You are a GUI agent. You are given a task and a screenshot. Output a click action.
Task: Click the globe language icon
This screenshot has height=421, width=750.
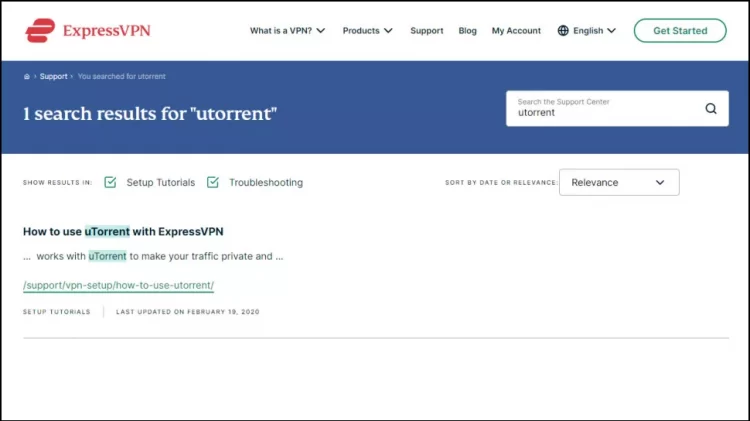[x=563, y=31]
